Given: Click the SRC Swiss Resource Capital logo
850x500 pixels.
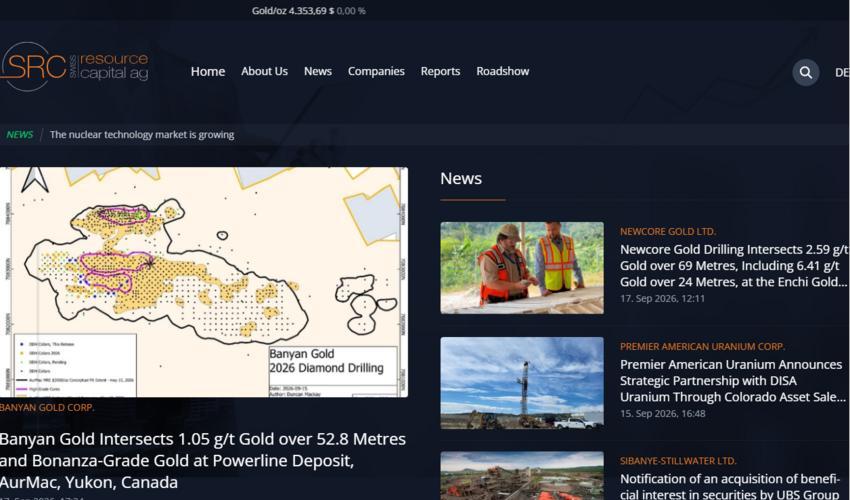Looking at the screenshot, I should click(x=74, y=67).
